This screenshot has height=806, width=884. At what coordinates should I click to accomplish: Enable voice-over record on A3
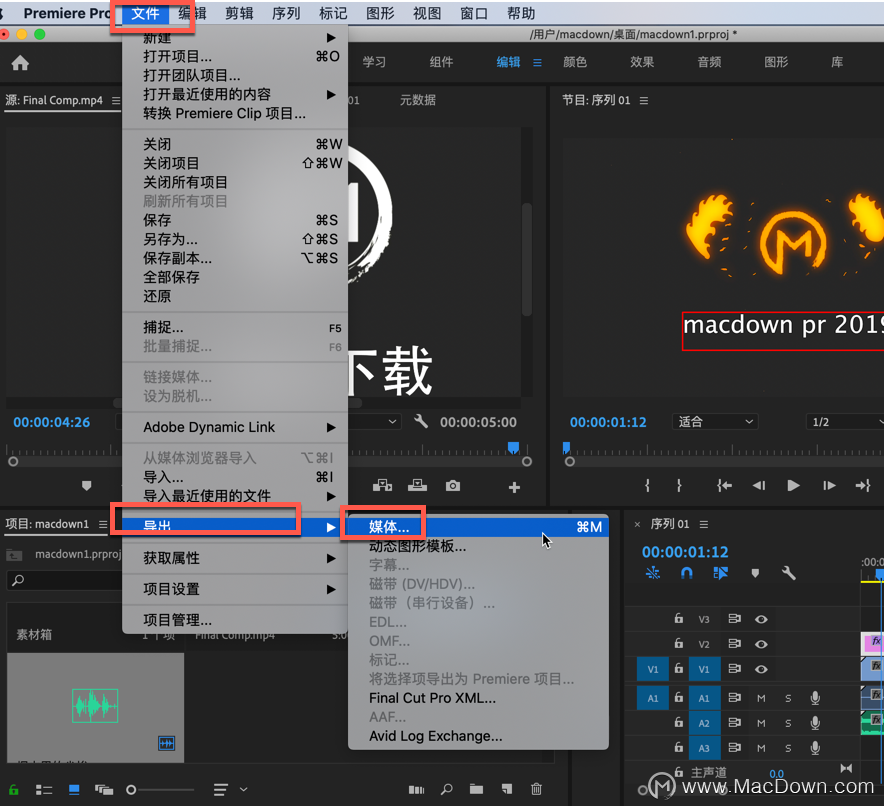[x=815, y=748]
